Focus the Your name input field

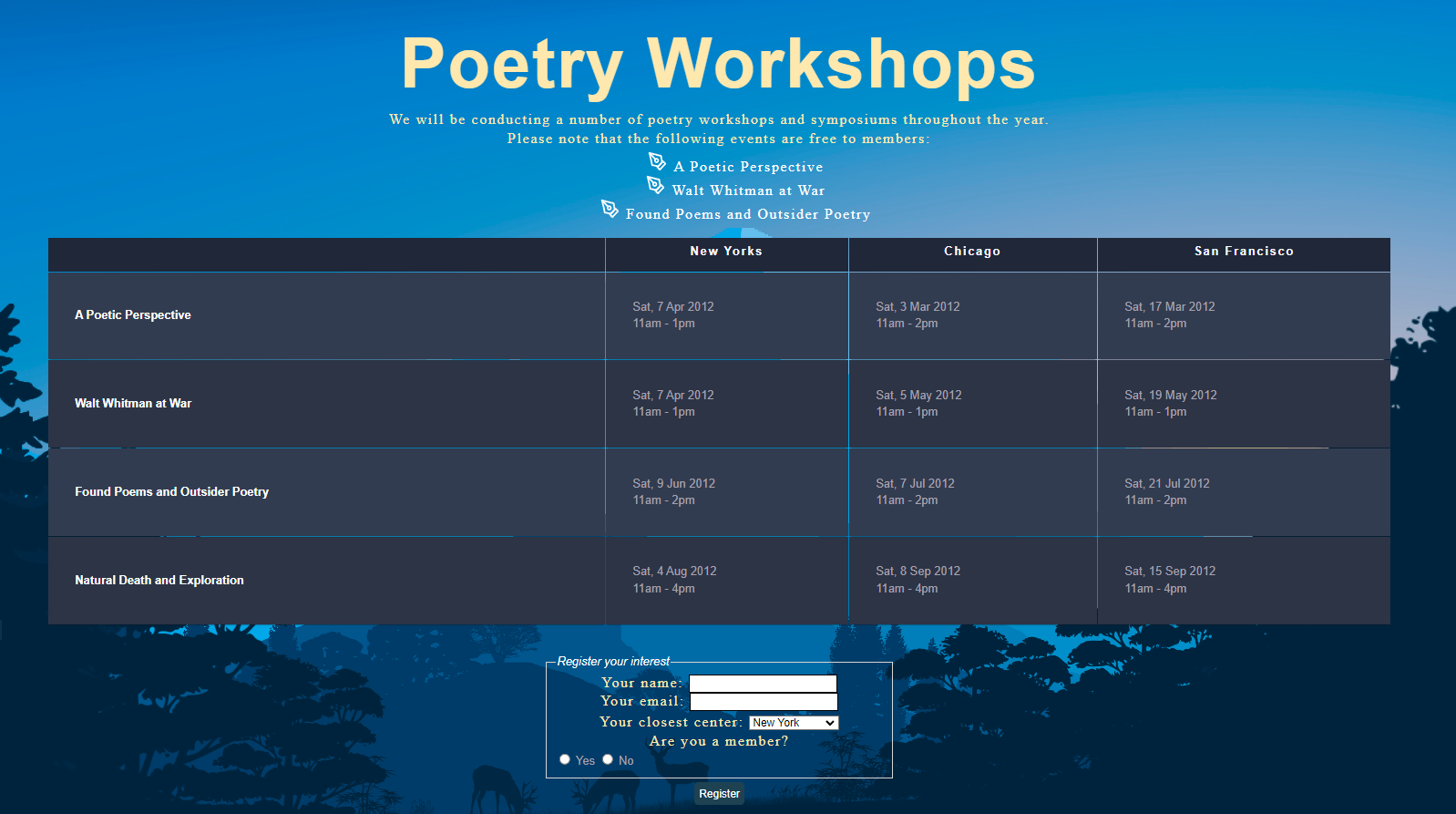763,684
